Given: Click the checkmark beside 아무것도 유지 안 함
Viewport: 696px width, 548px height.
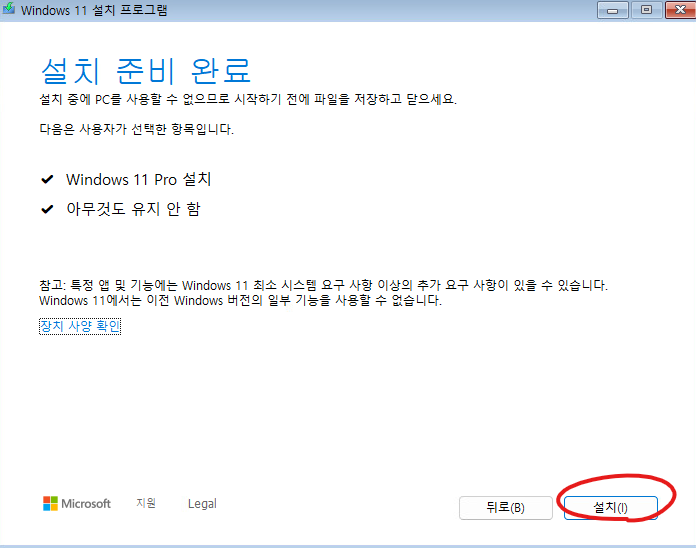Looking at the screenshot, I should point(47,209).
